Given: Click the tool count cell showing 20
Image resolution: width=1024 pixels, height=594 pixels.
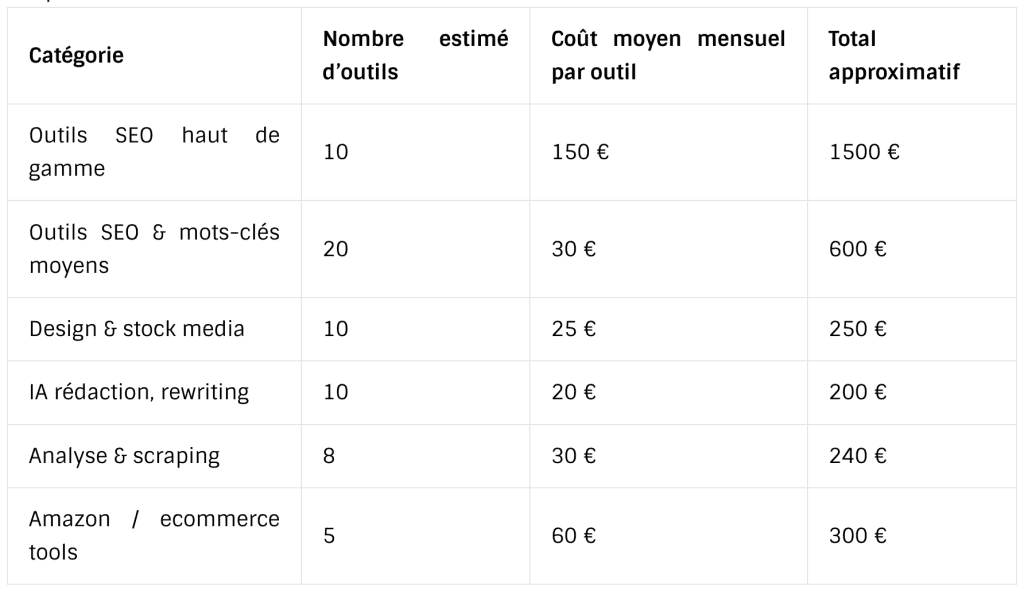Looking at the screenshot, I should (336, 249).
